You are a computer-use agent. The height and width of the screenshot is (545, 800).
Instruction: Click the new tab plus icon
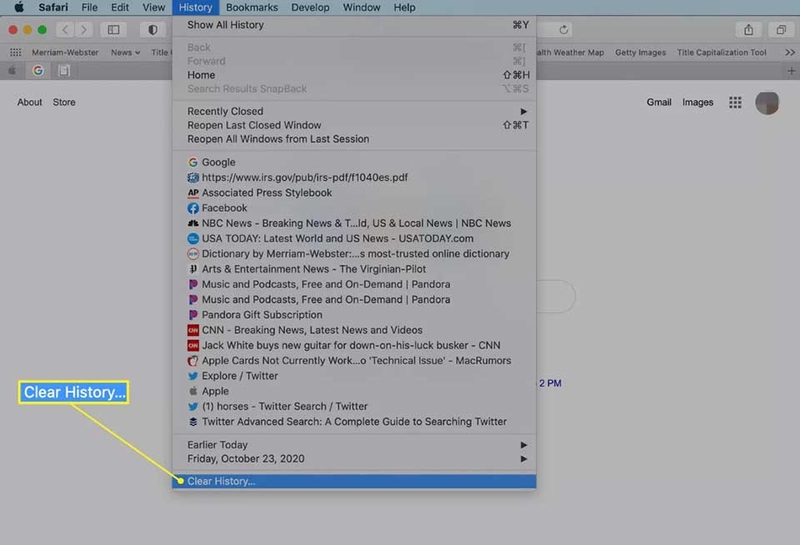[x=791, y=71]
